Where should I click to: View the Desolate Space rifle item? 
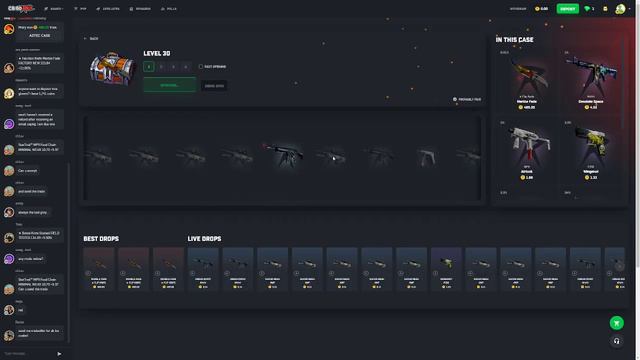coord(591,80)
